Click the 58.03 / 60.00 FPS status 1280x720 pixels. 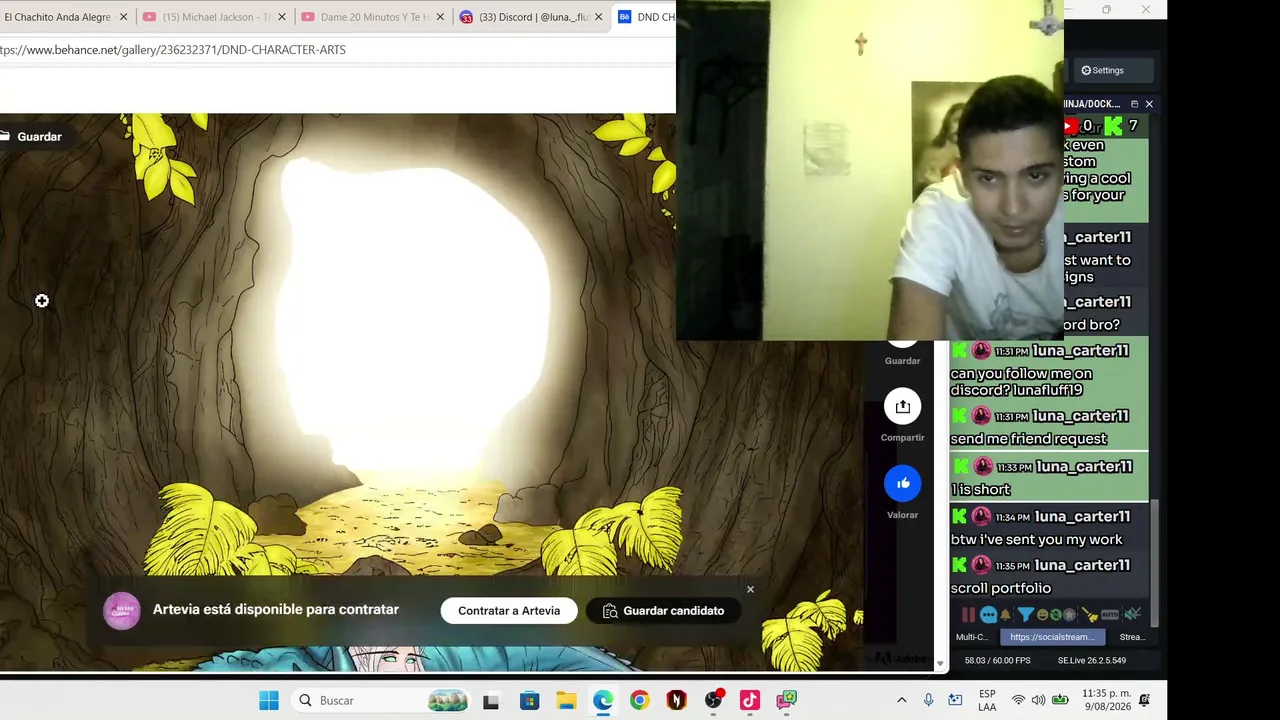point(997,661)
